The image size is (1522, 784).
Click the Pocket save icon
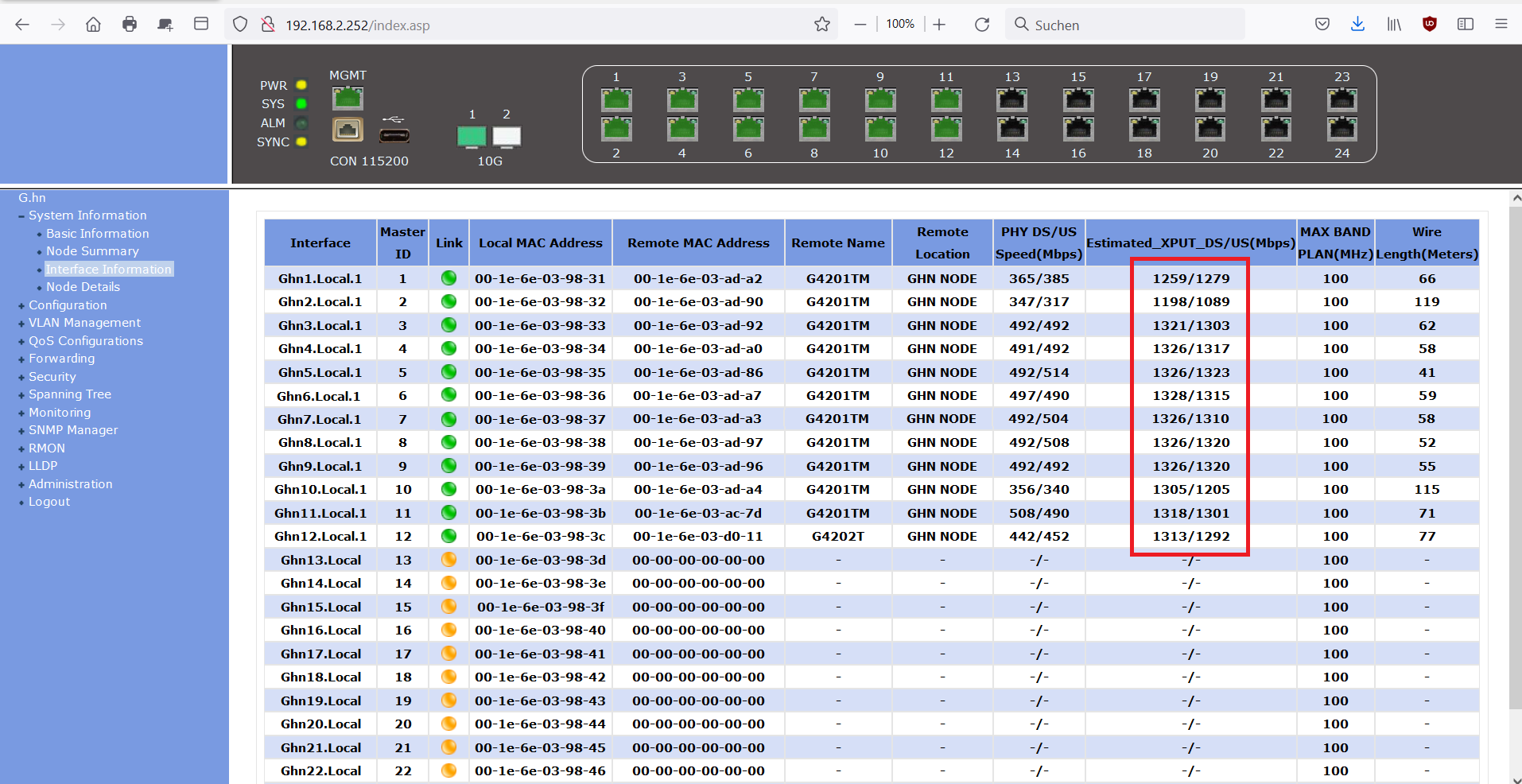point(1322,25)
